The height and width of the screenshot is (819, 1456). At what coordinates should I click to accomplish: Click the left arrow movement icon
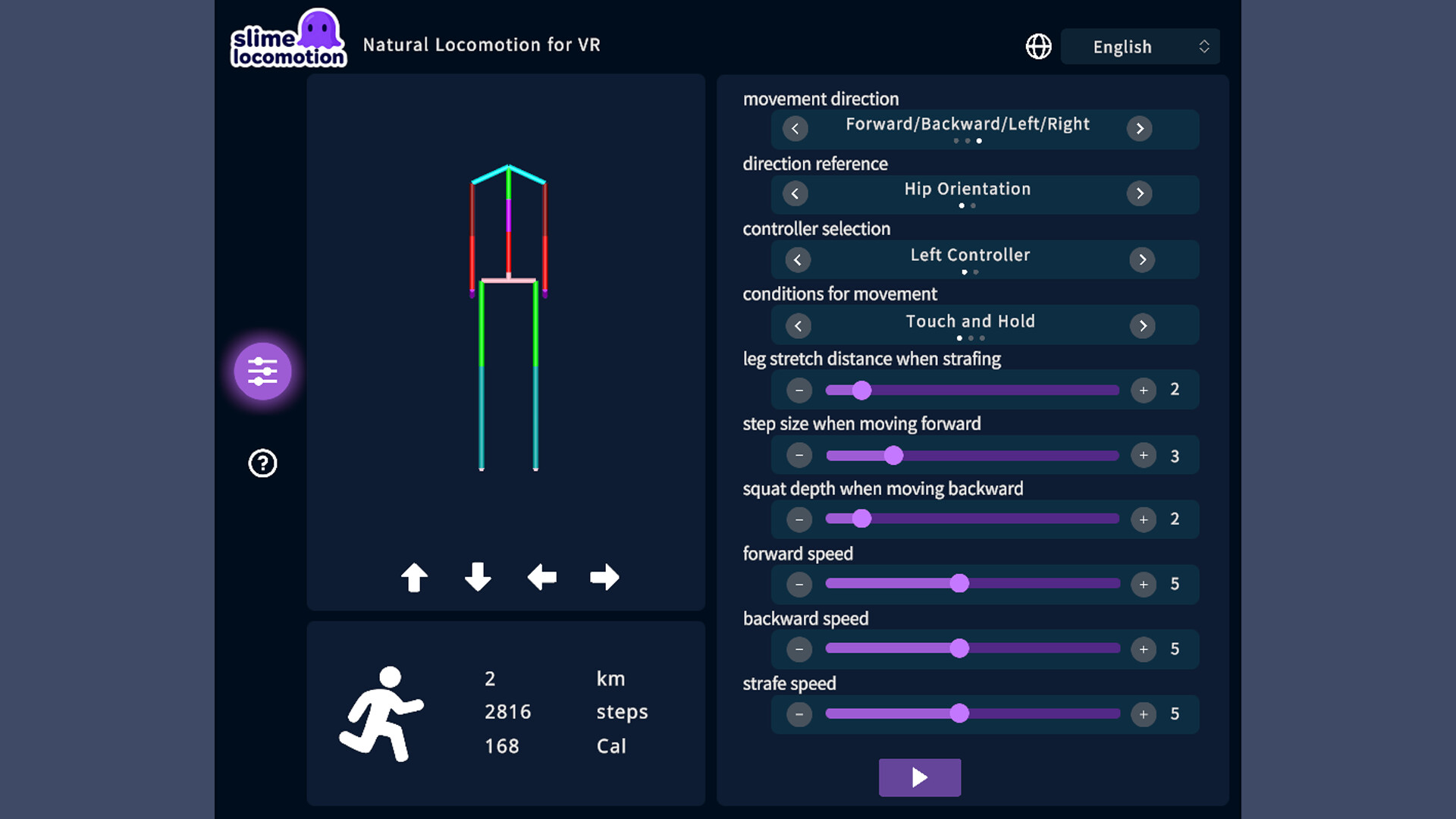pos(541,577)
